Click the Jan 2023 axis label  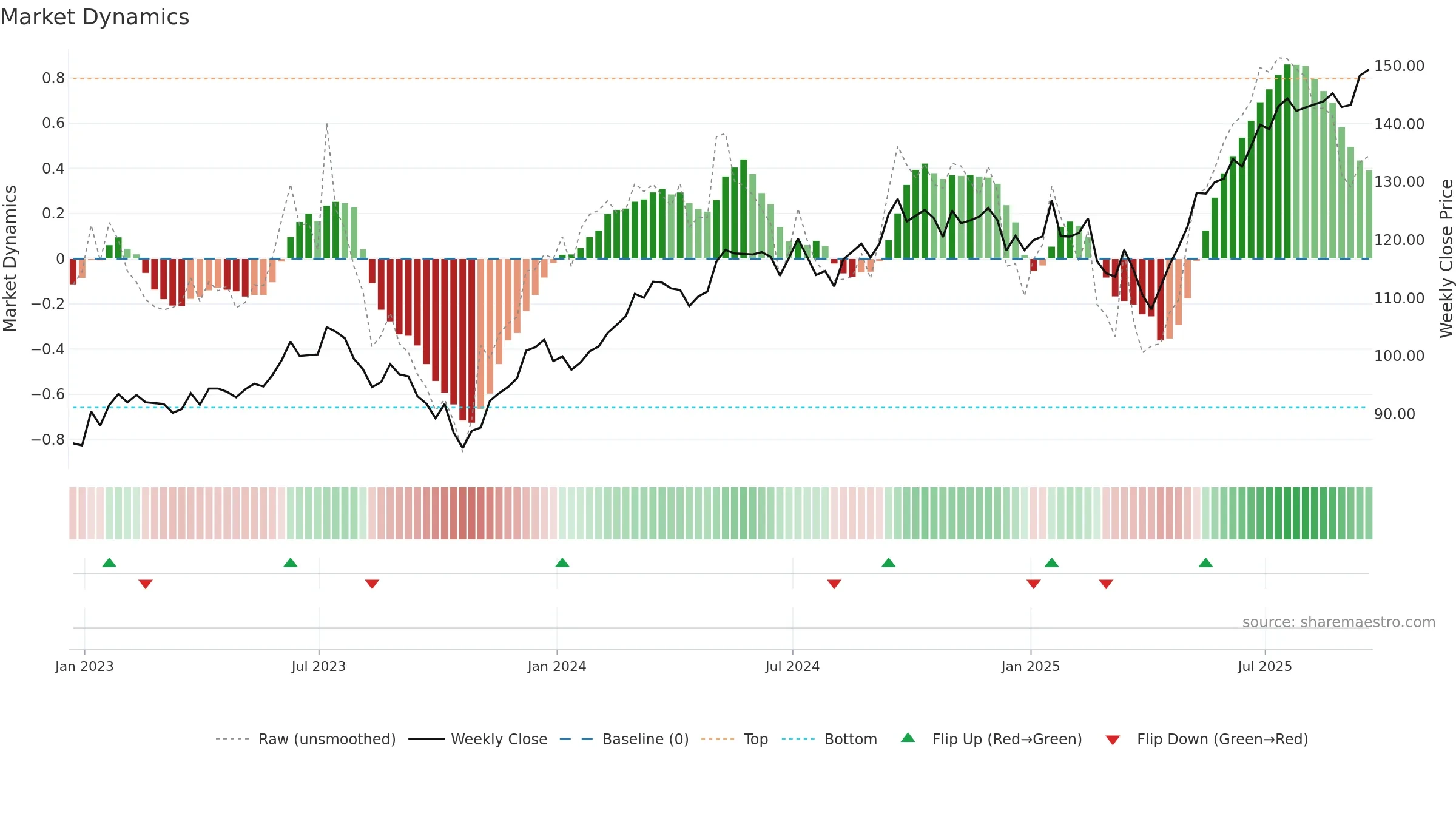pyautogui.click(x=84, y=666)
